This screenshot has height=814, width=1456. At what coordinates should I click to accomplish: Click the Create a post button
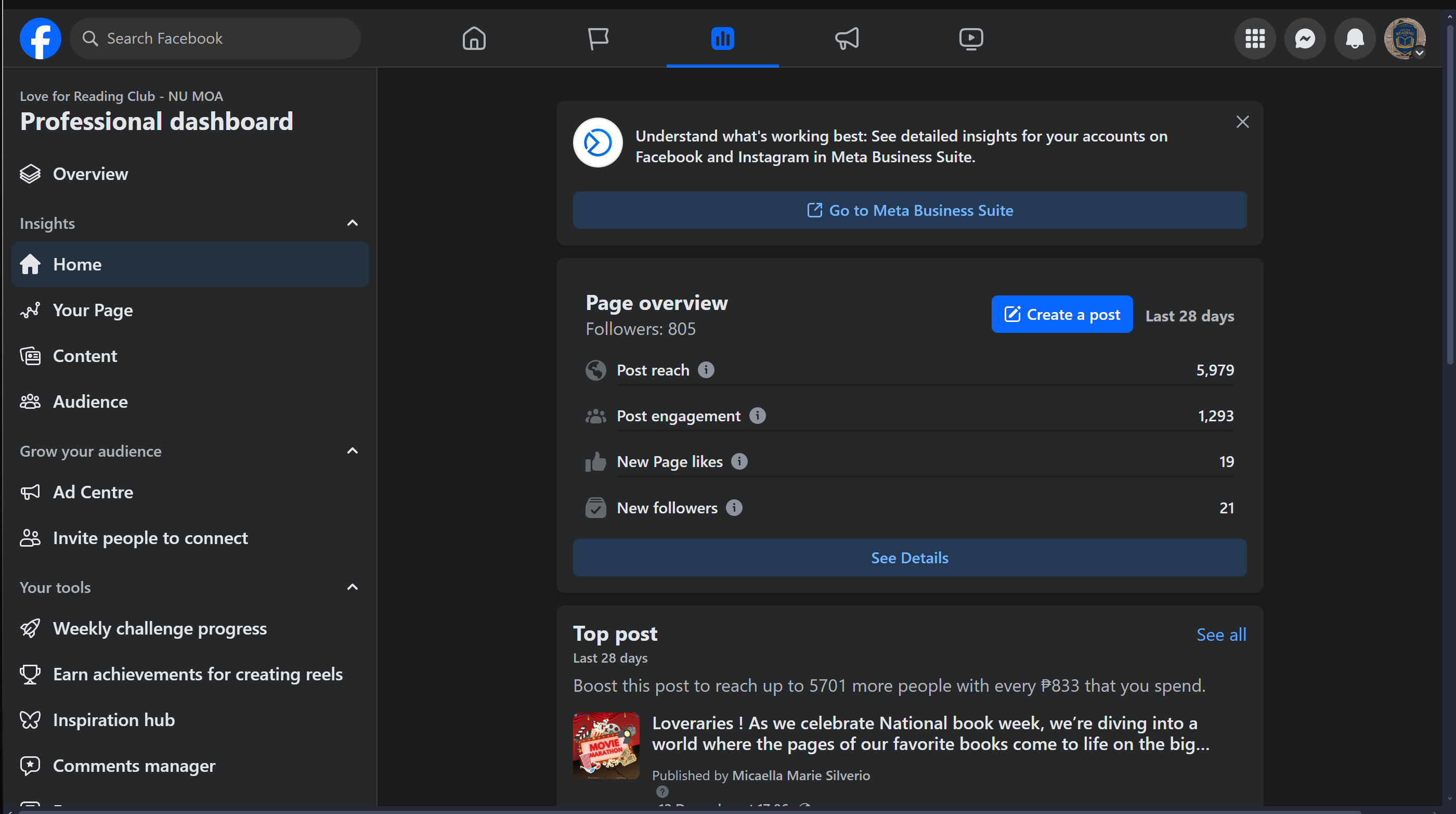point(1061,314)
